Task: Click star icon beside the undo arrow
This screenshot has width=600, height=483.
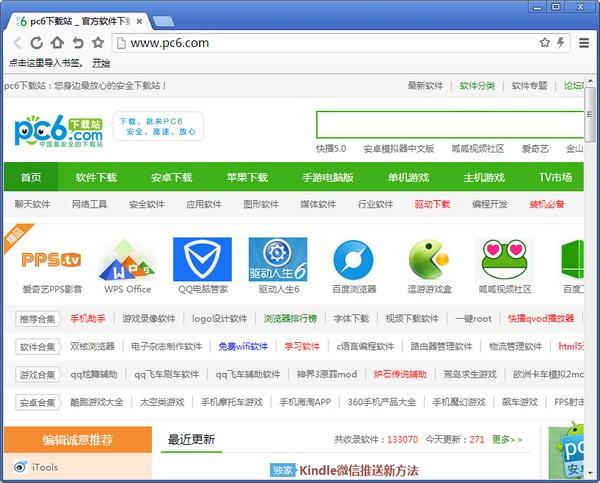Action: 98,42
